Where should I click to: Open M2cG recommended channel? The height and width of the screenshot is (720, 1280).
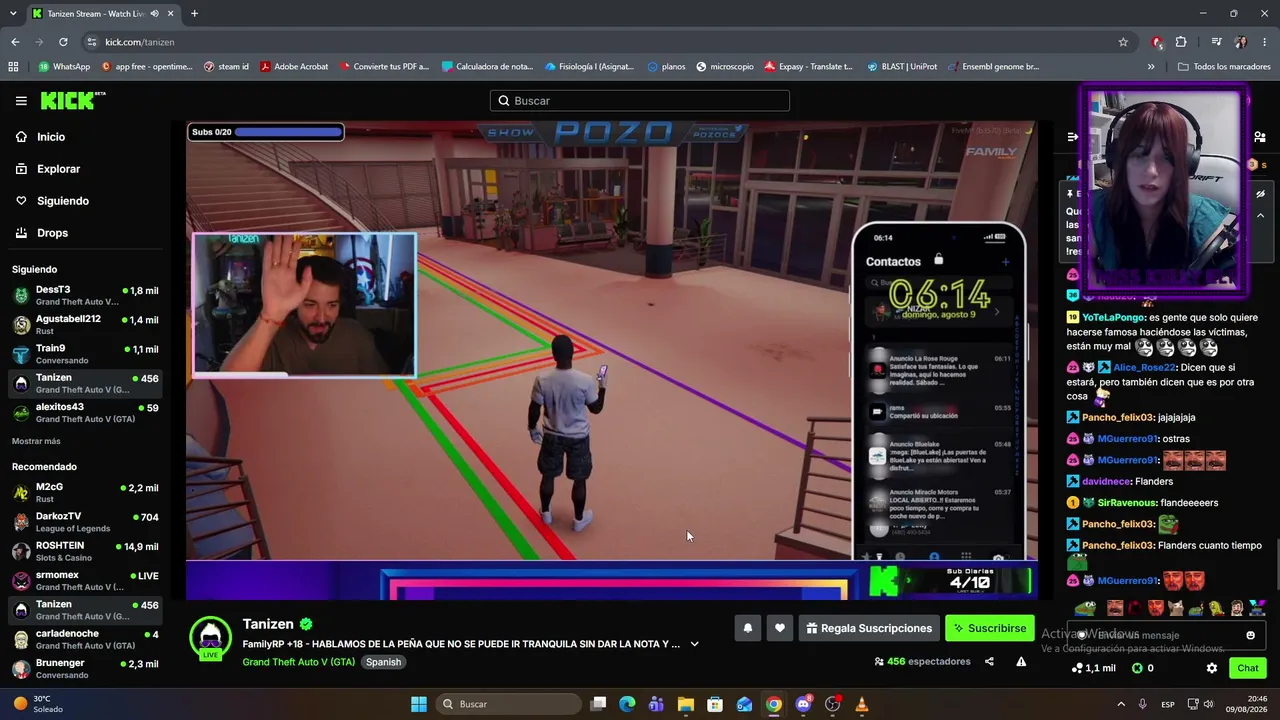coord(85,492)
